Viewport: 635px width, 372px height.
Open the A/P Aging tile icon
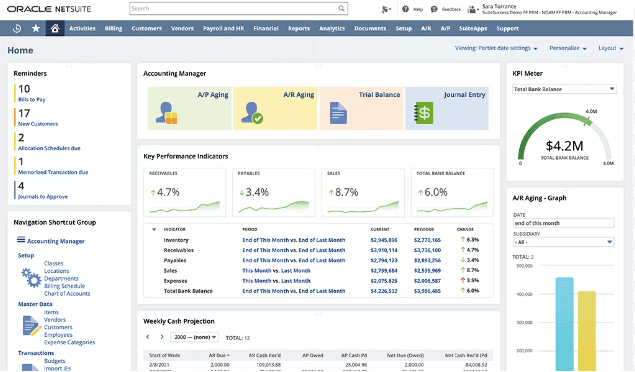pyautogui.click(x=166, y=113)
